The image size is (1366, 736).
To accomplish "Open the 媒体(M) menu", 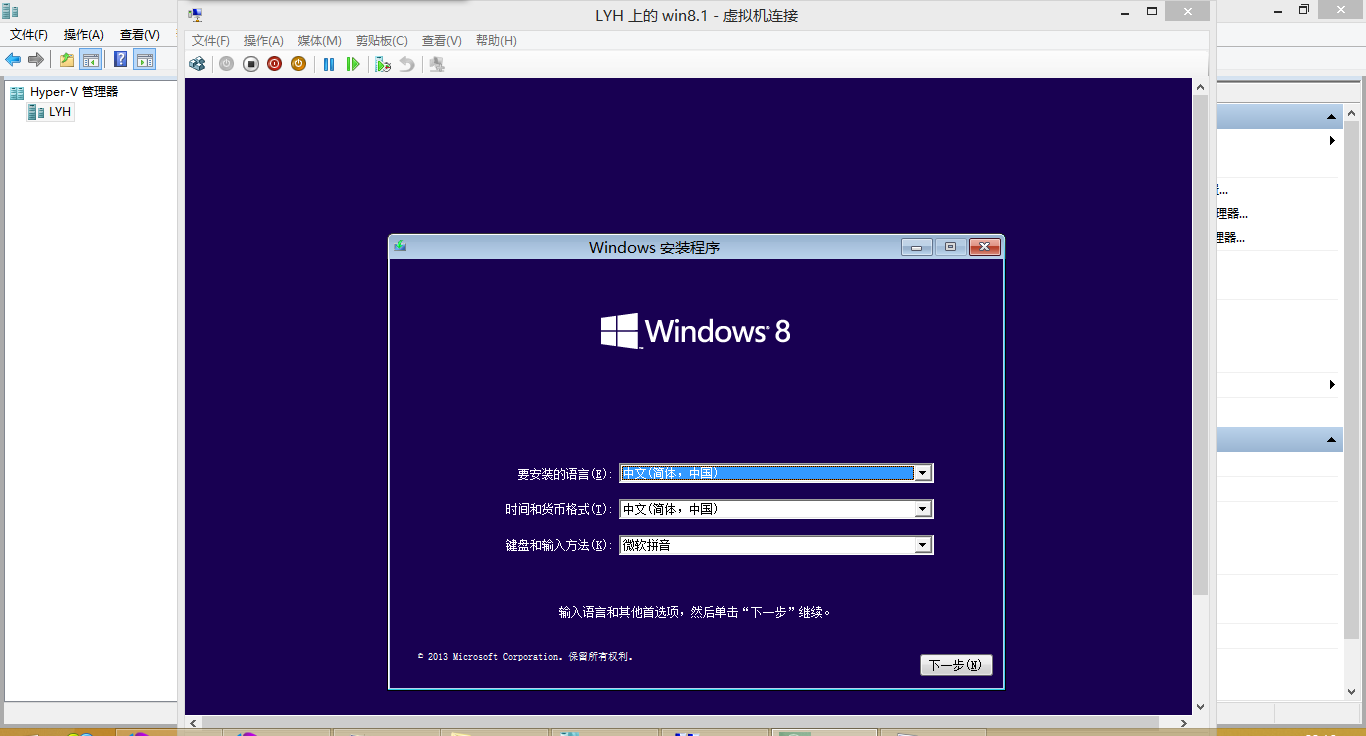I will click(320, 41).
